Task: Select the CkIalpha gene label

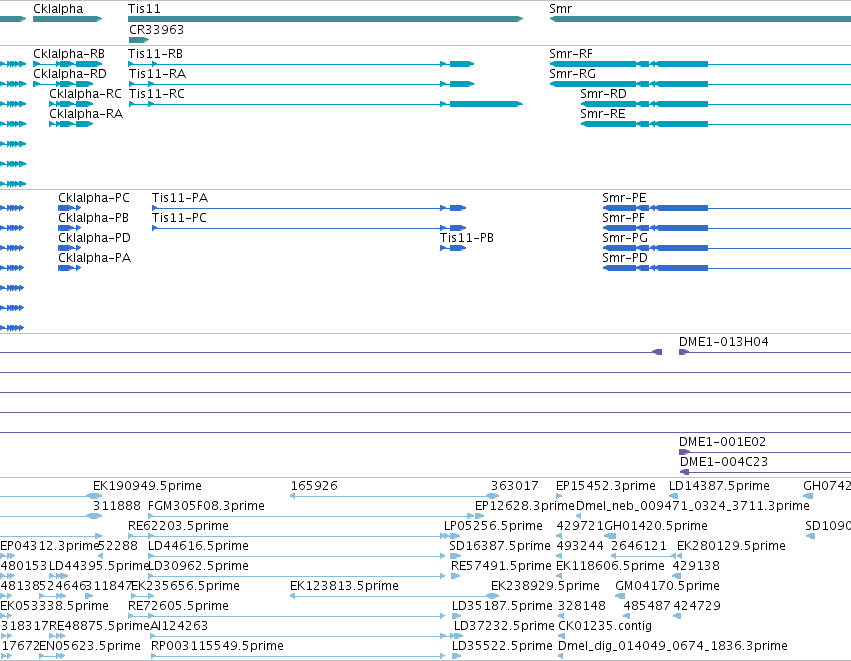Action: coord(58,9)
